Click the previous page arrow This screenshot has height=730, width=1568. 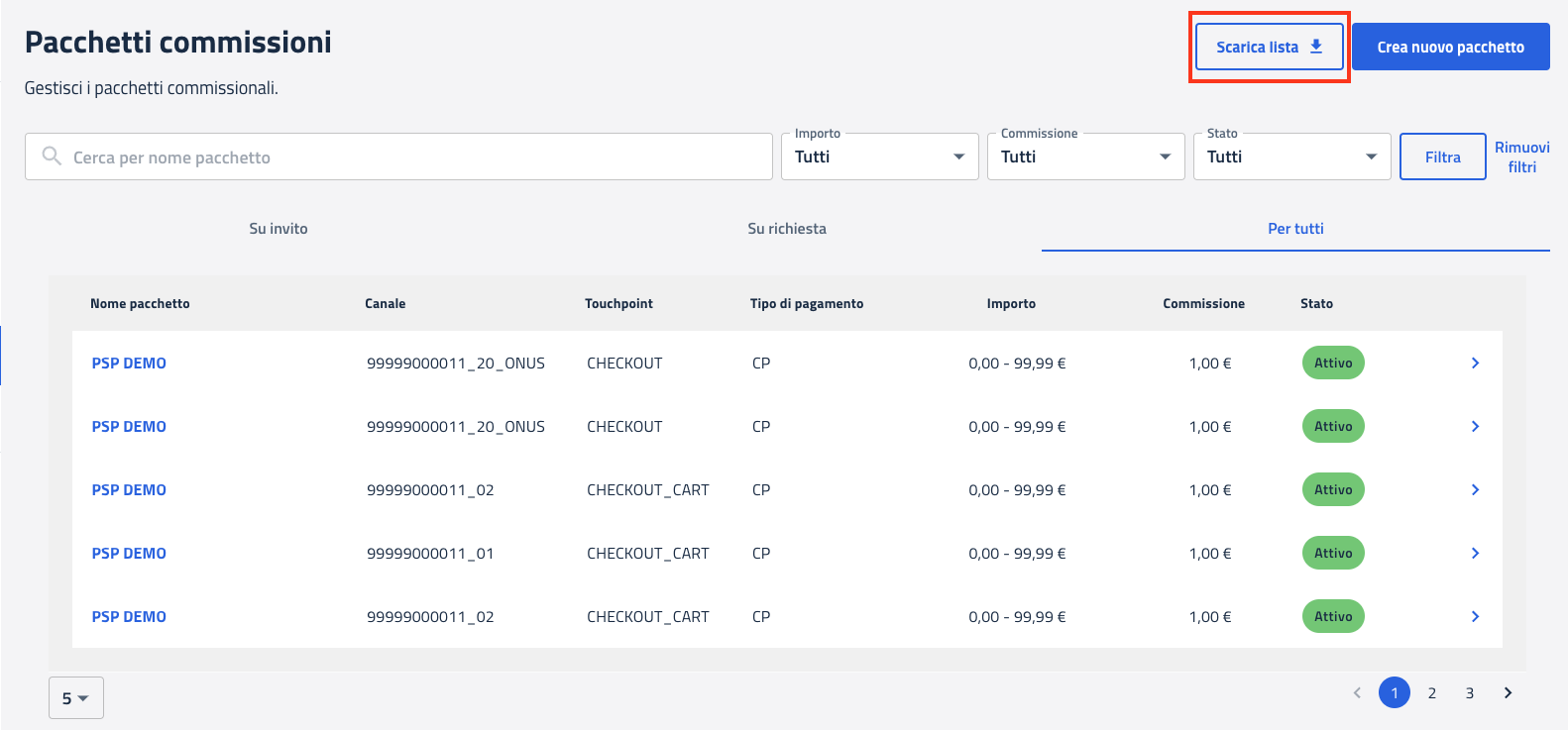[x=1357, y=693]
